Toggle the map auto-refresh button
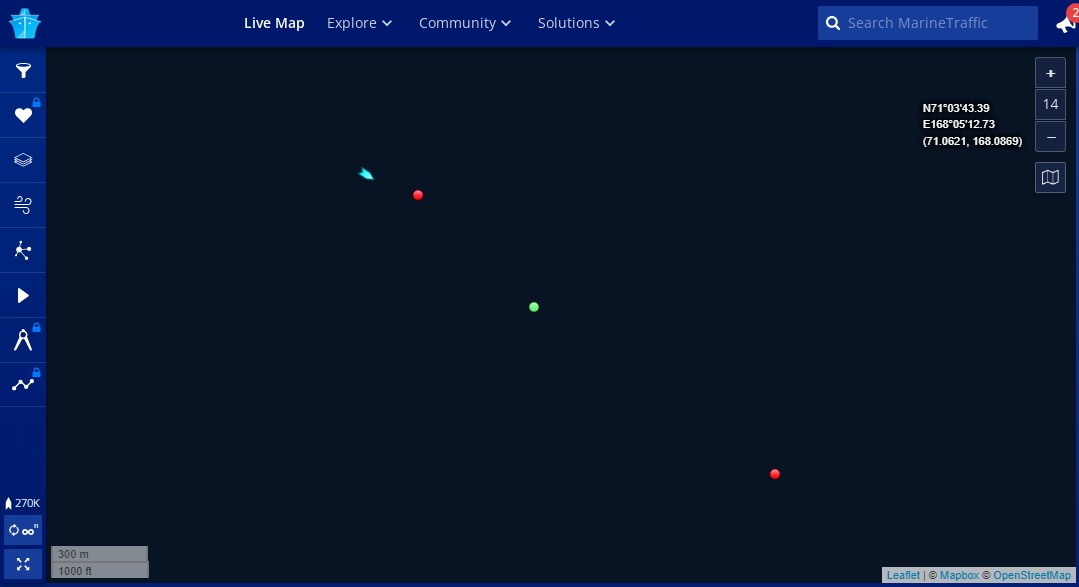1079x587 pixels. (x=23, y=530)
